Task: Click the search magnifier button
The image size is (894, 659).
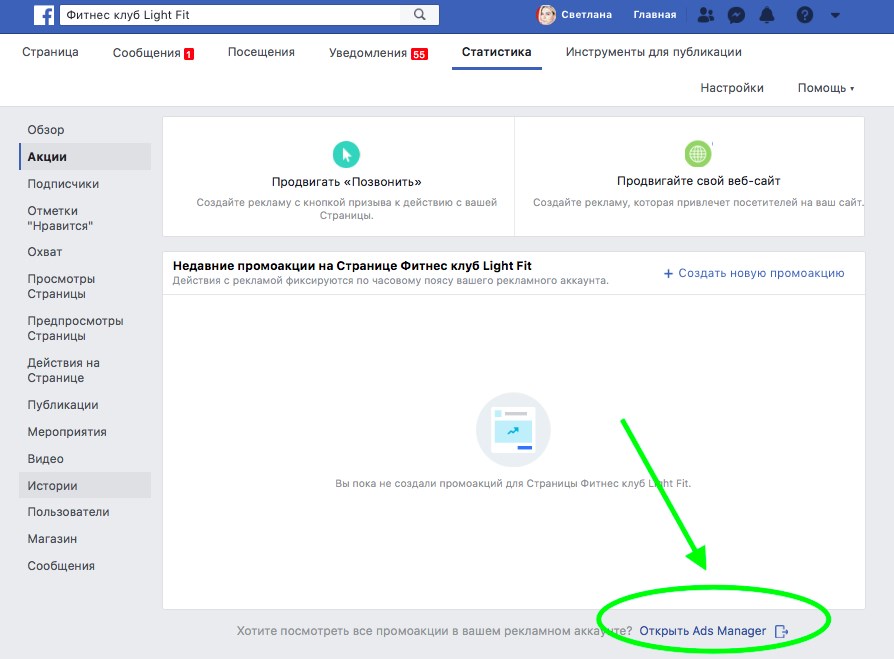Action: click(420, 15)
